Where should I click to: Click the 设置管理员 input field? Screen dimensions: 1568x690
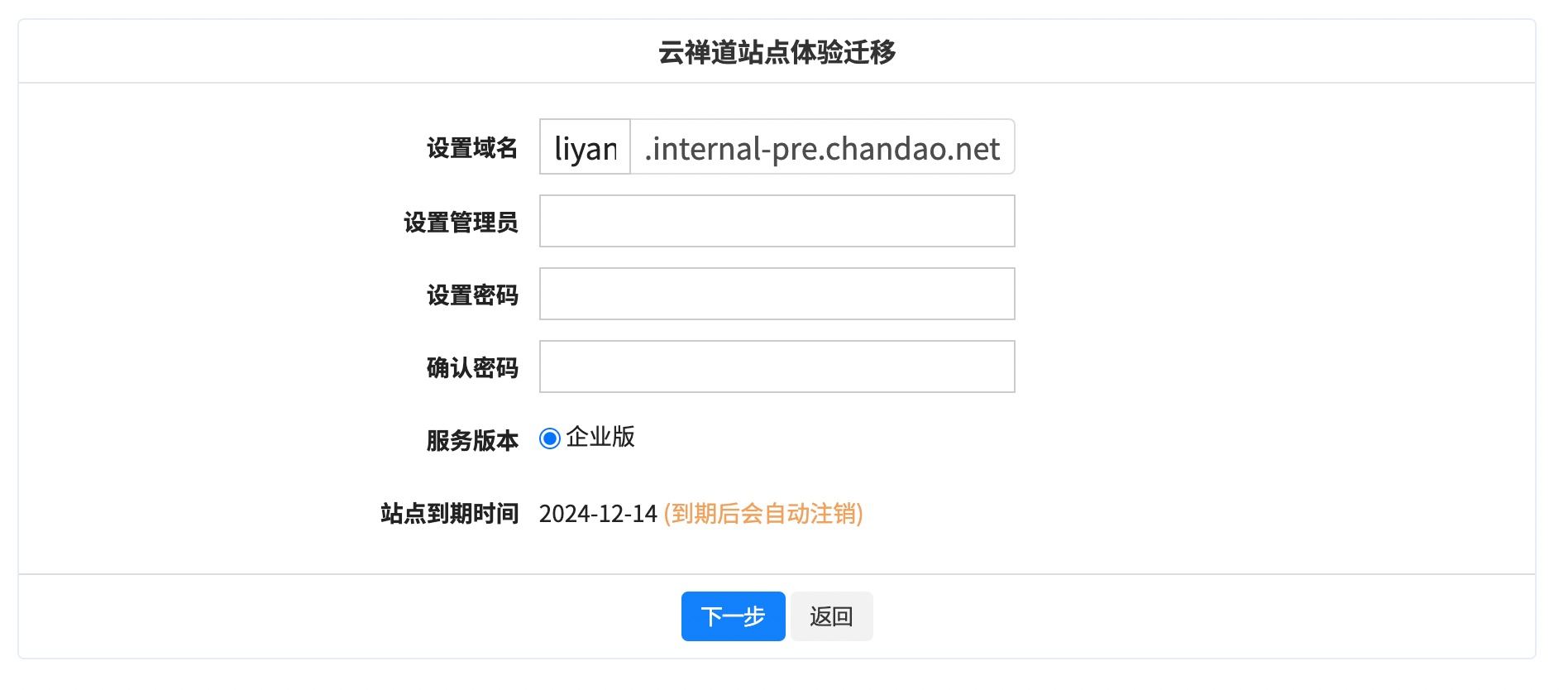click(x=777, y=221)
